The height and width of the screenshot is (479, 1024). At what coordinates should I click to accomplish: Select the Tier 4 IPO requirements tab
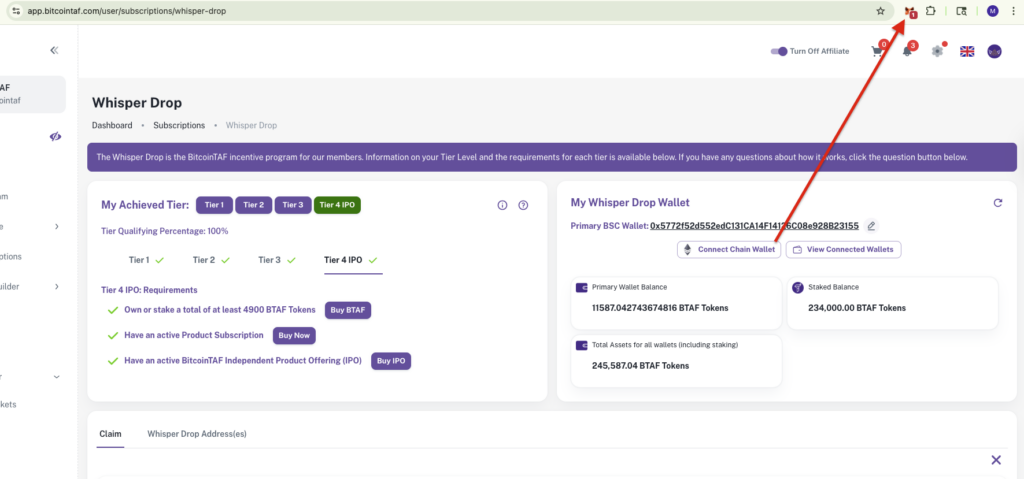click(353, 260)
